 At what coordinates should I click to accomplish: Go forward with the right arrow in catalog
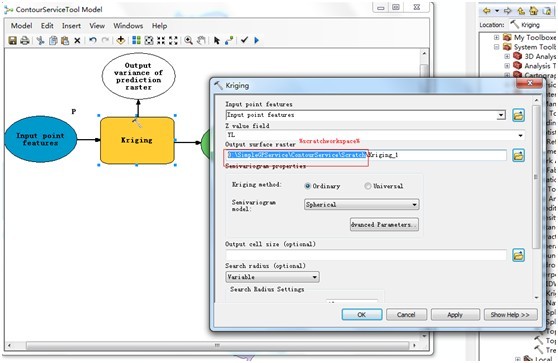coord(507,11)
